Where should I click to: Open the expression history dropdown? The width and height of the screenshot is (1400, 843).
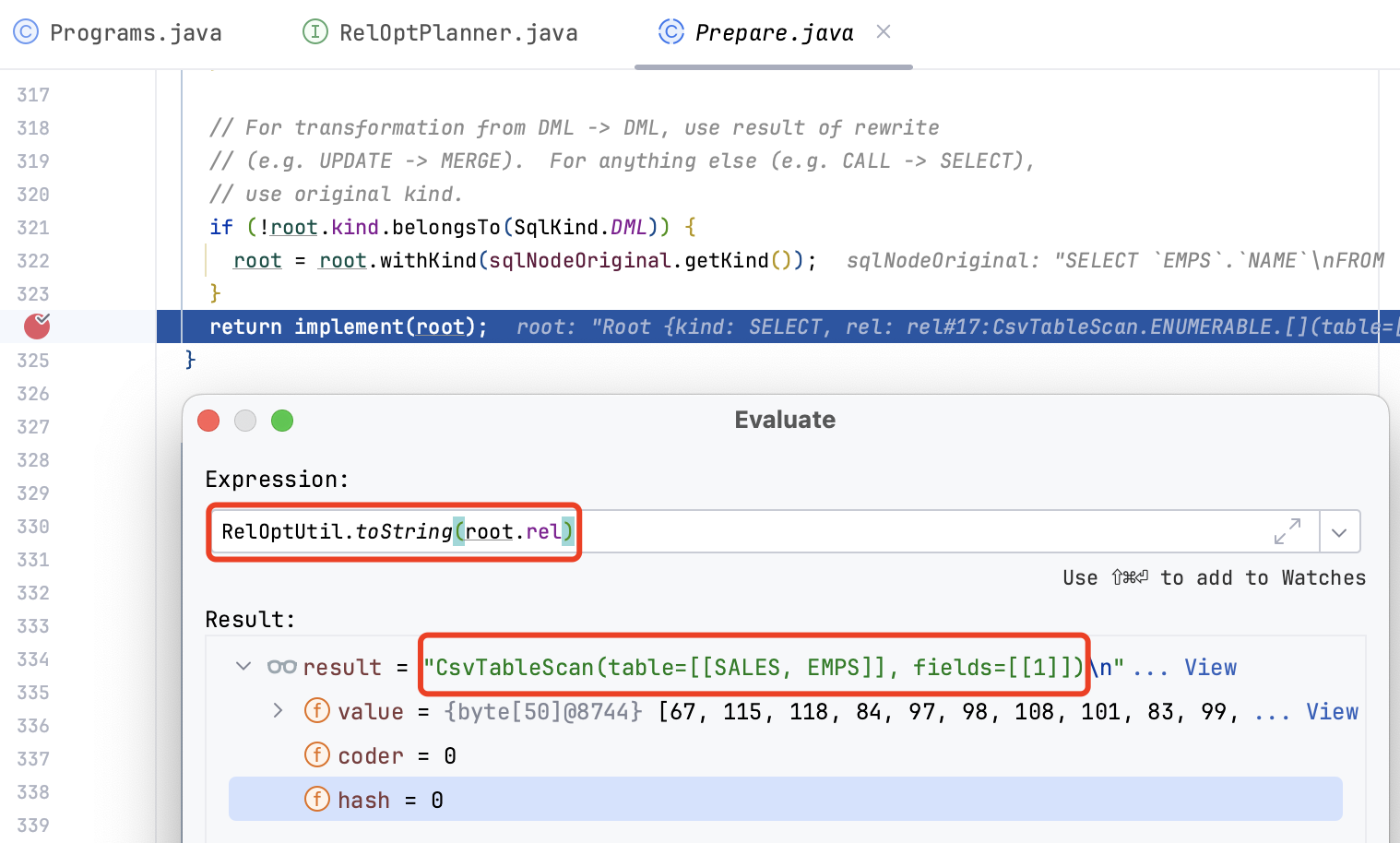(1340, 532)
